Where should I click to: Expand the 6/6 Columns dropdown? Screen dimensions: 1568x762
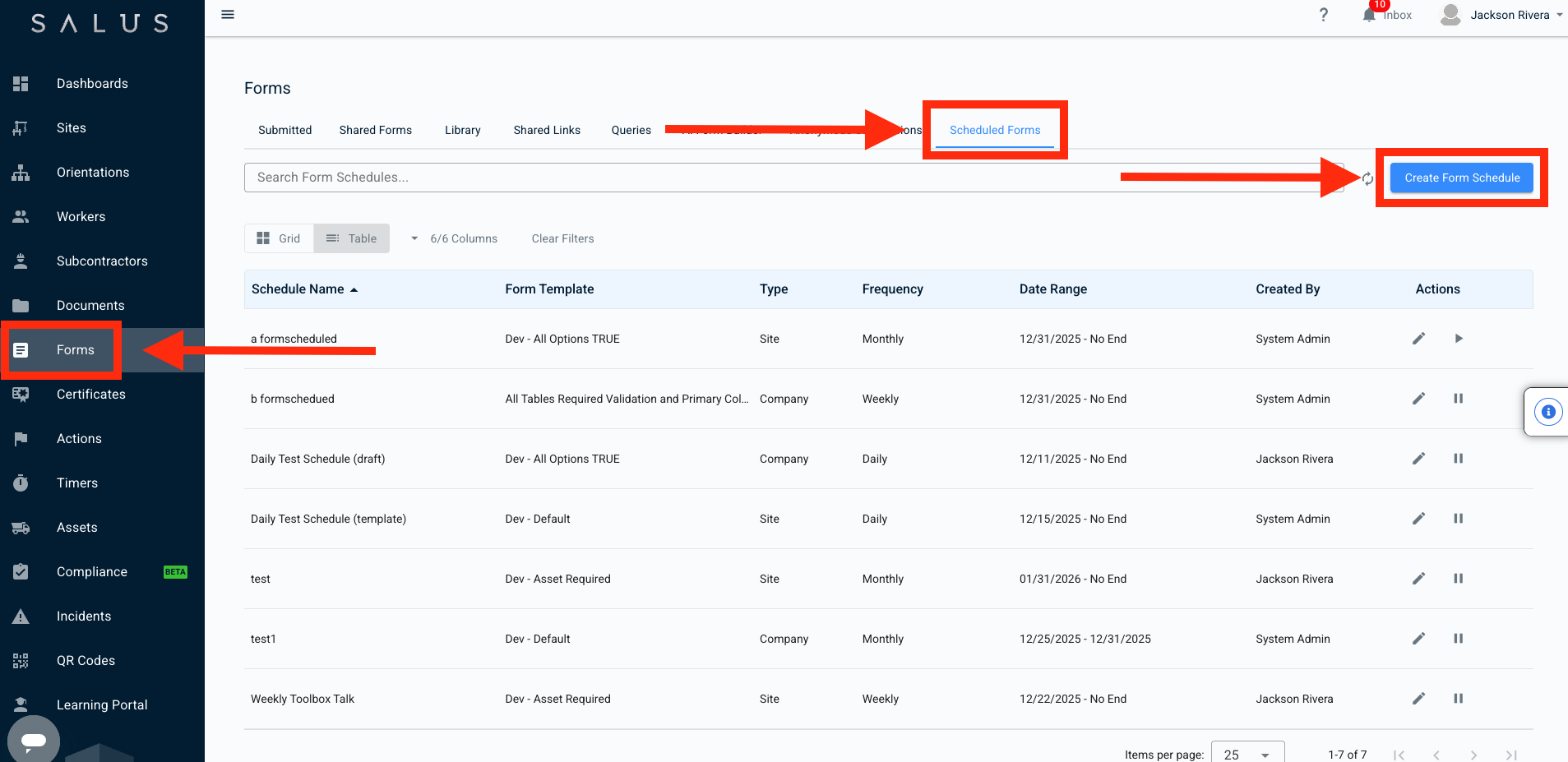click(x=455, y=238)
